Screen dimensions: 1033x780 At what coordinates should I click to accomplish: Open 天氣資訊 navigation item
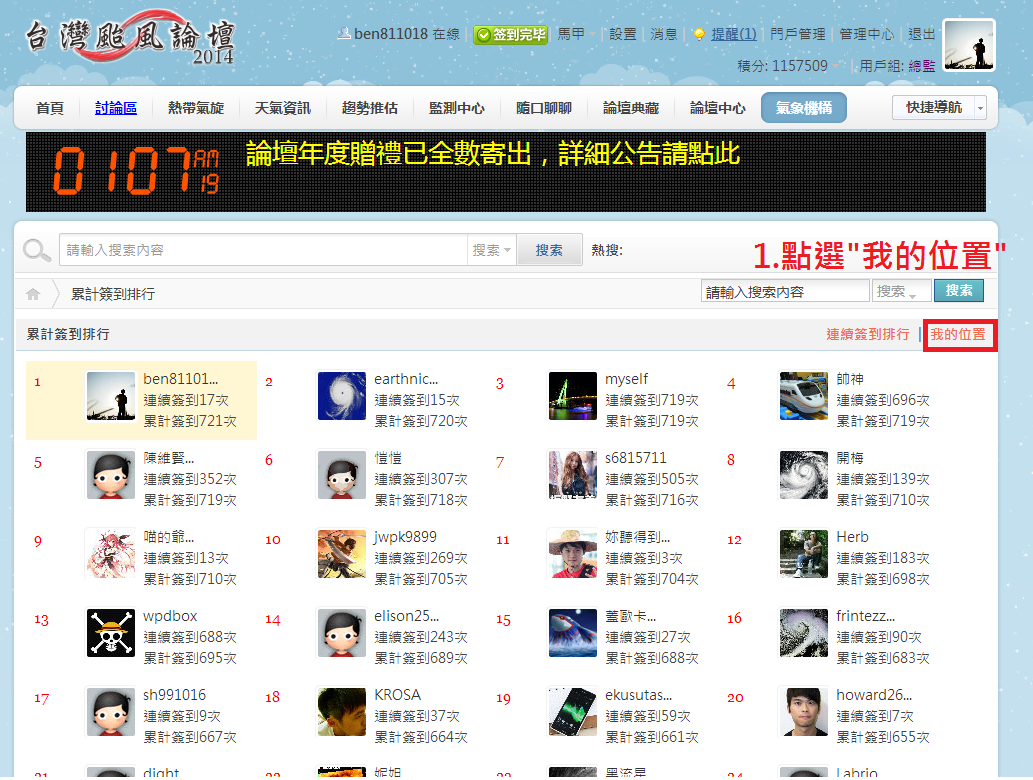pyautogui.click(x=283, y=108)
